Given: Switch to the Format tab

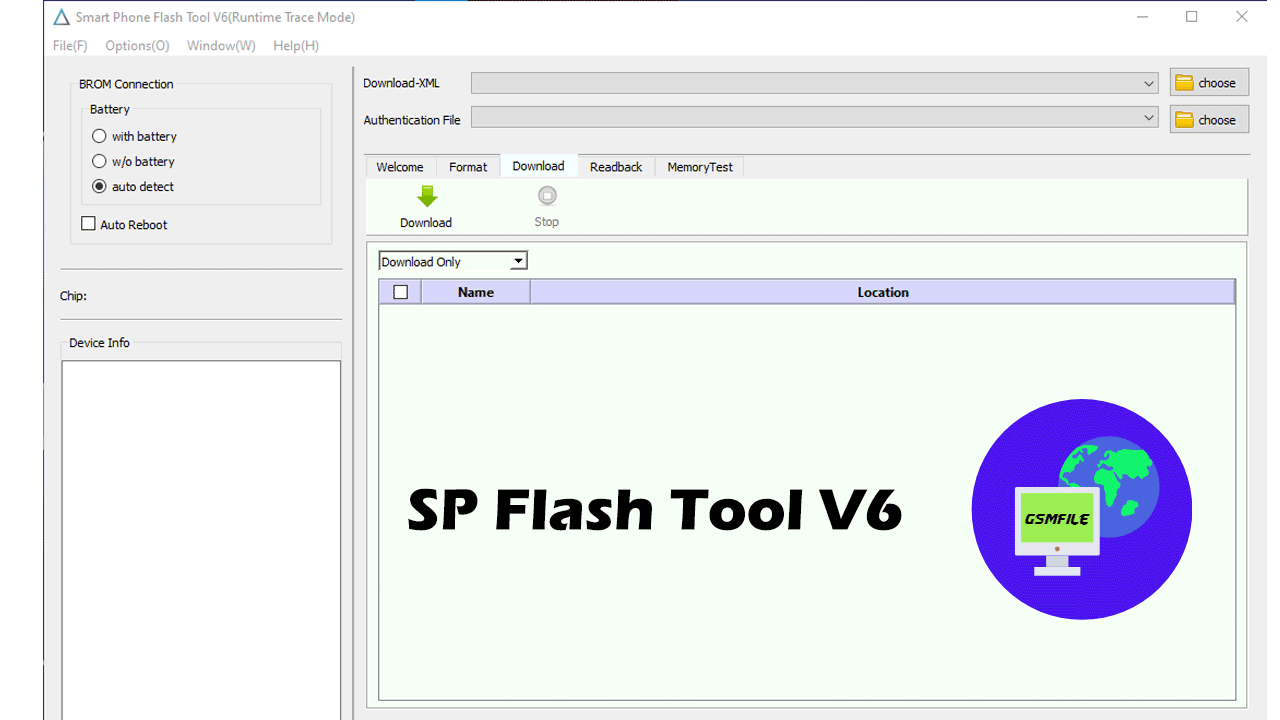Looking at the screenshot, I should tap(468, 167).
